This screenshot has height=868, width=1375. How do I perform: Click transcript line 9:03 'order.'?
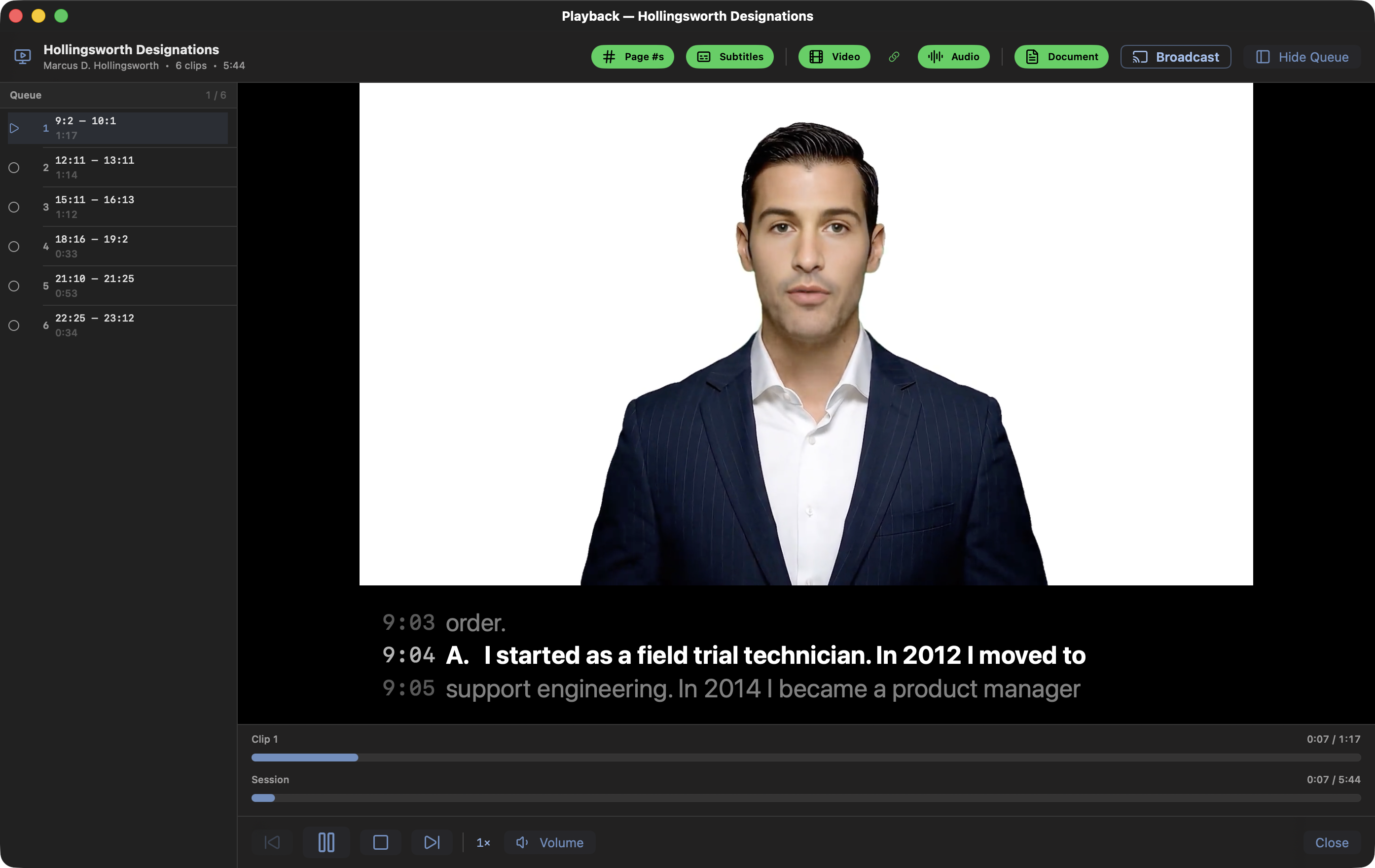click(x=444, y=622)
